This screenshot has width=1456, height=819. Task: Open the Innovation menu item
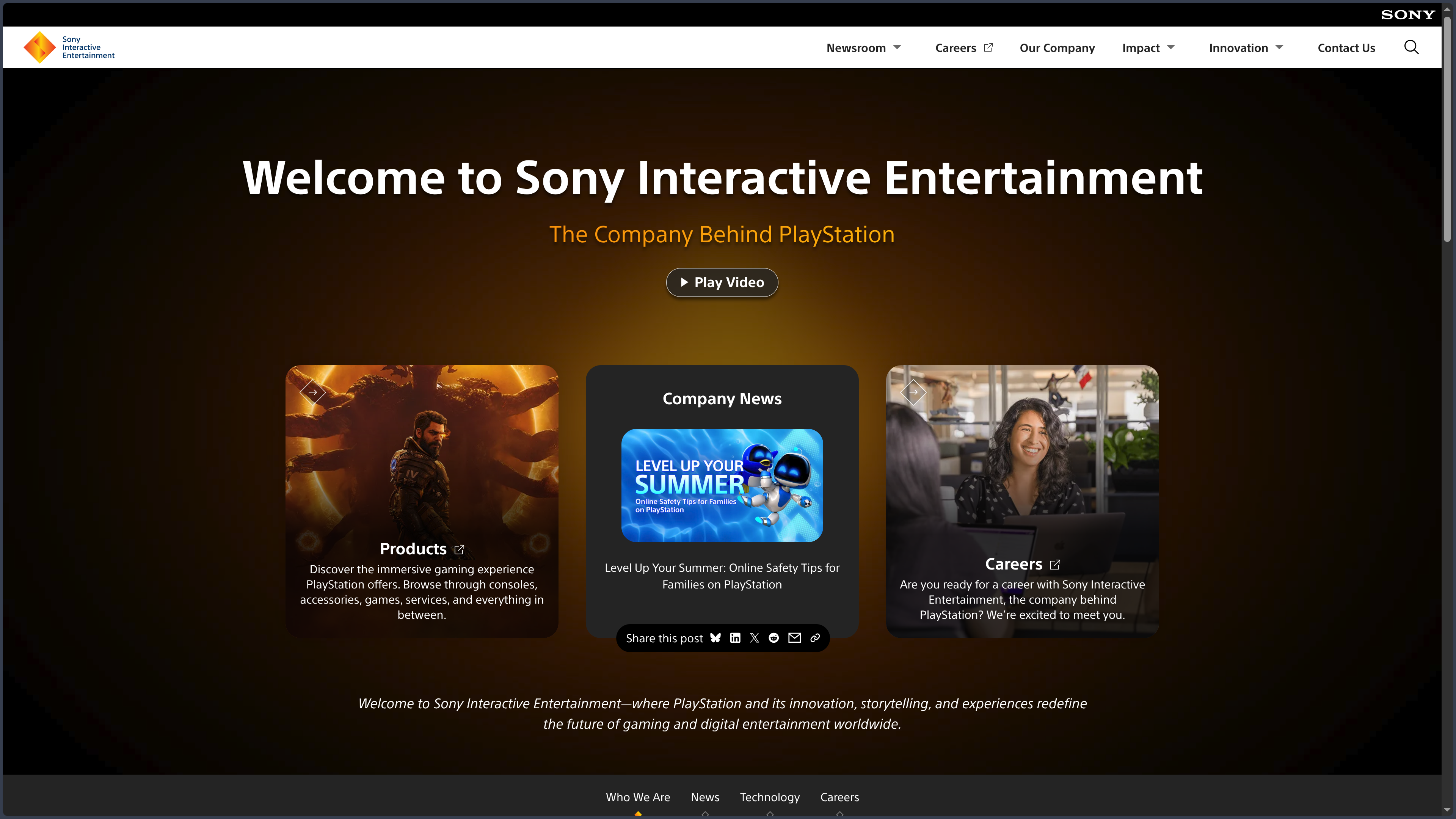point(1238,48)
